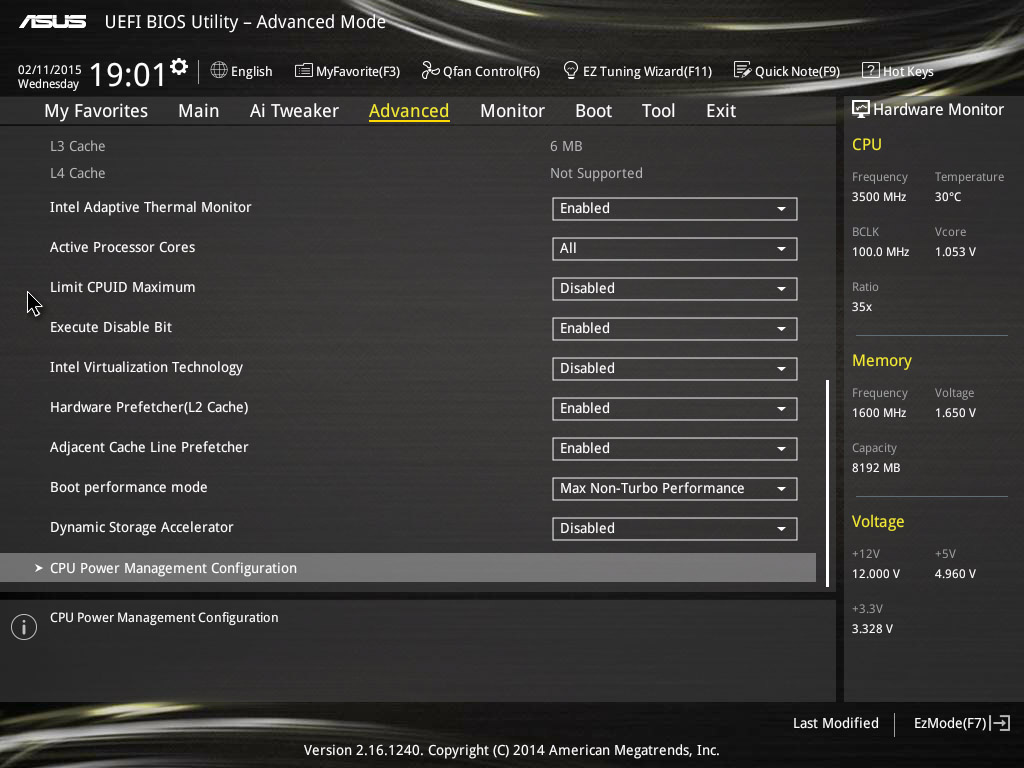Click the Ratio 35x value
Viewport: 1024px width, 768px height.
(861, 307)
